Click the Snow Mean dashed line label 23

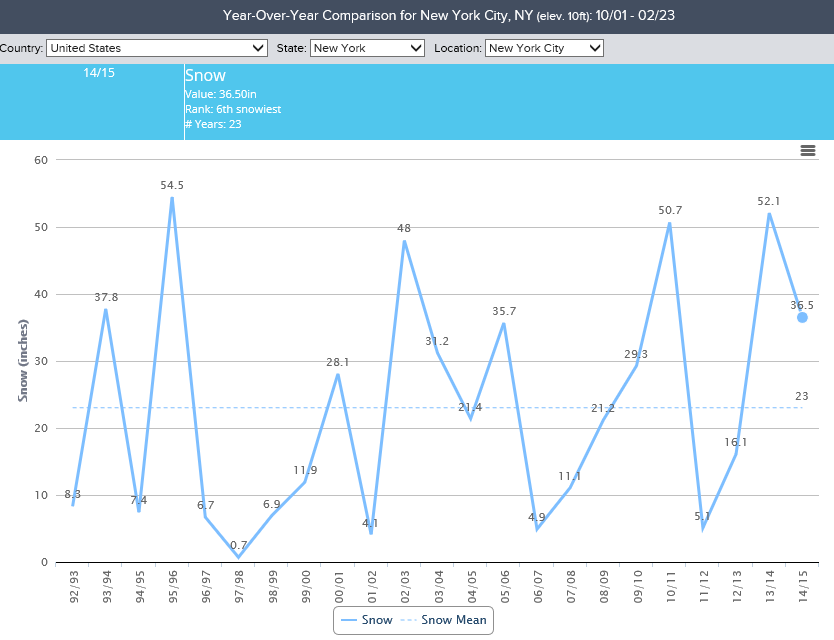[802, 397]
